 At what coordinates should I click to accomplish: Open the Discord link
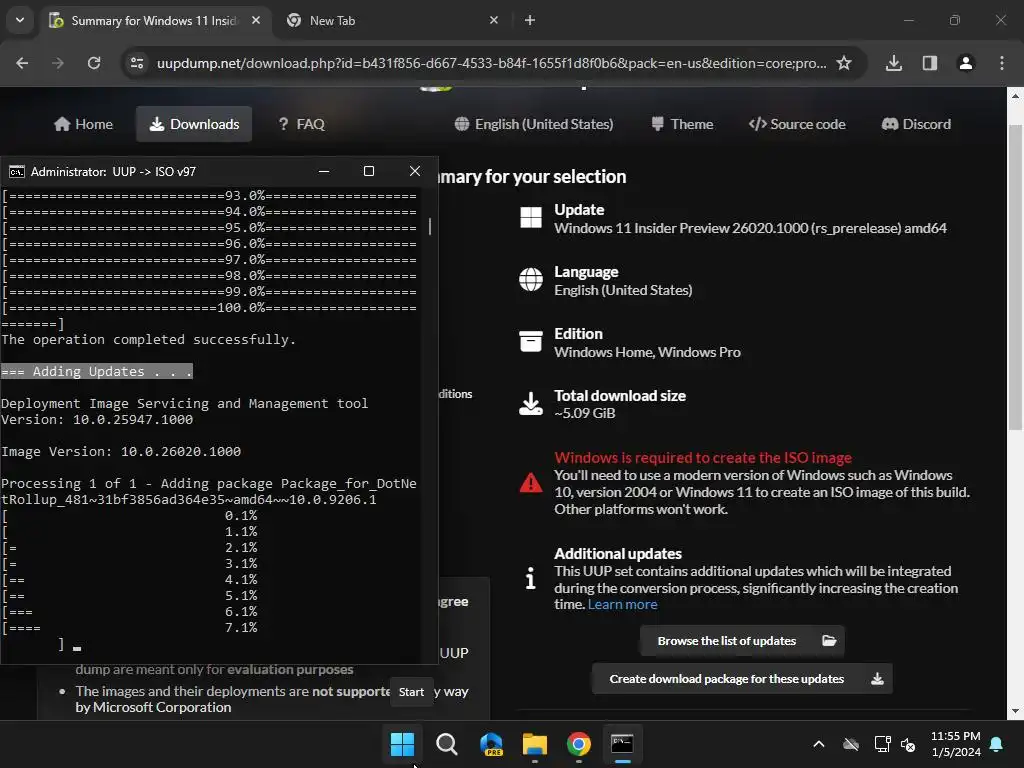[x=916, y=124]
